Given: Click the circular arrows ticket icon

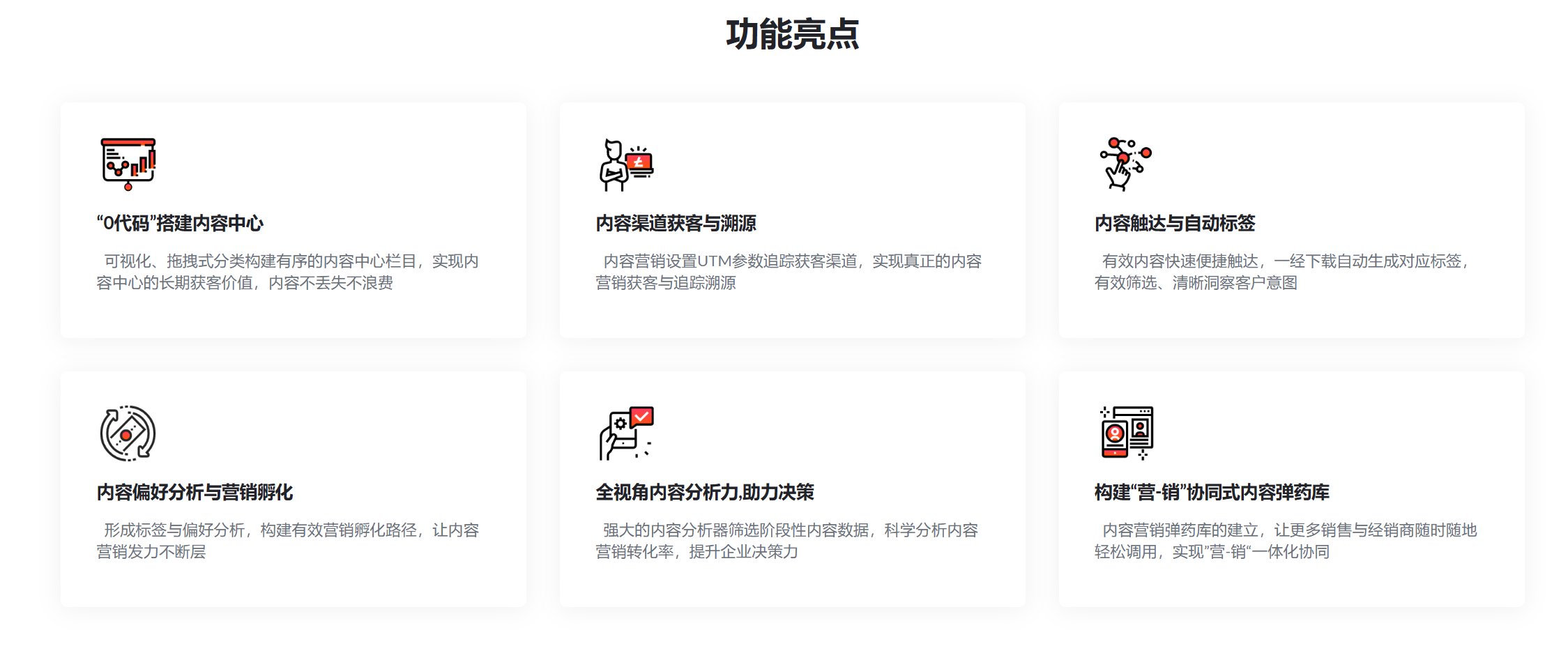Looking at the screenshot, I should [128, 433].
